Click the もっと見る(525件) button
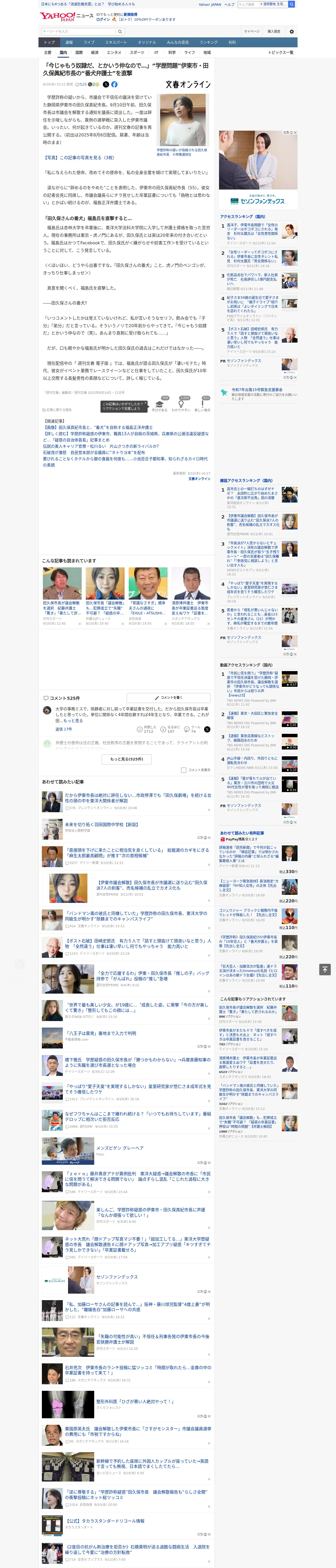 click(127, 759)
